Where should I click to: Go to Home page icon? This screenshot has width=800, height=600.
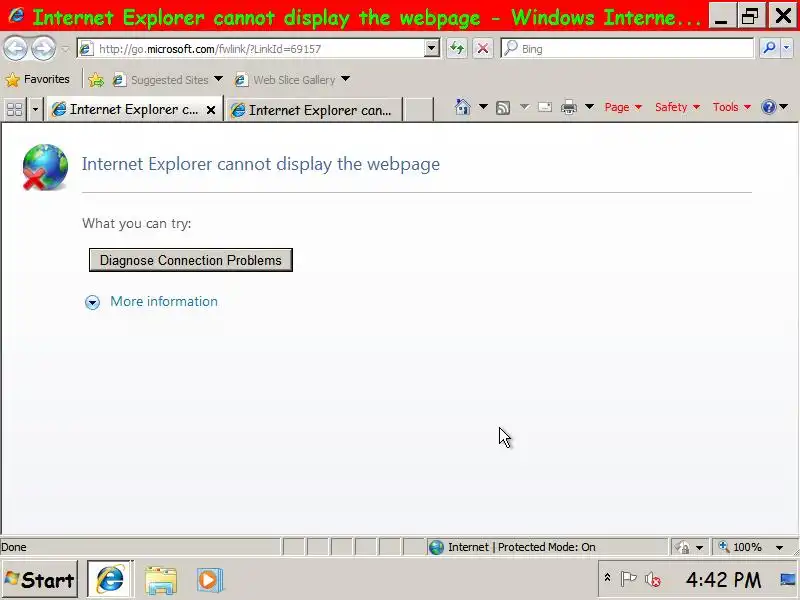point(462,107)
